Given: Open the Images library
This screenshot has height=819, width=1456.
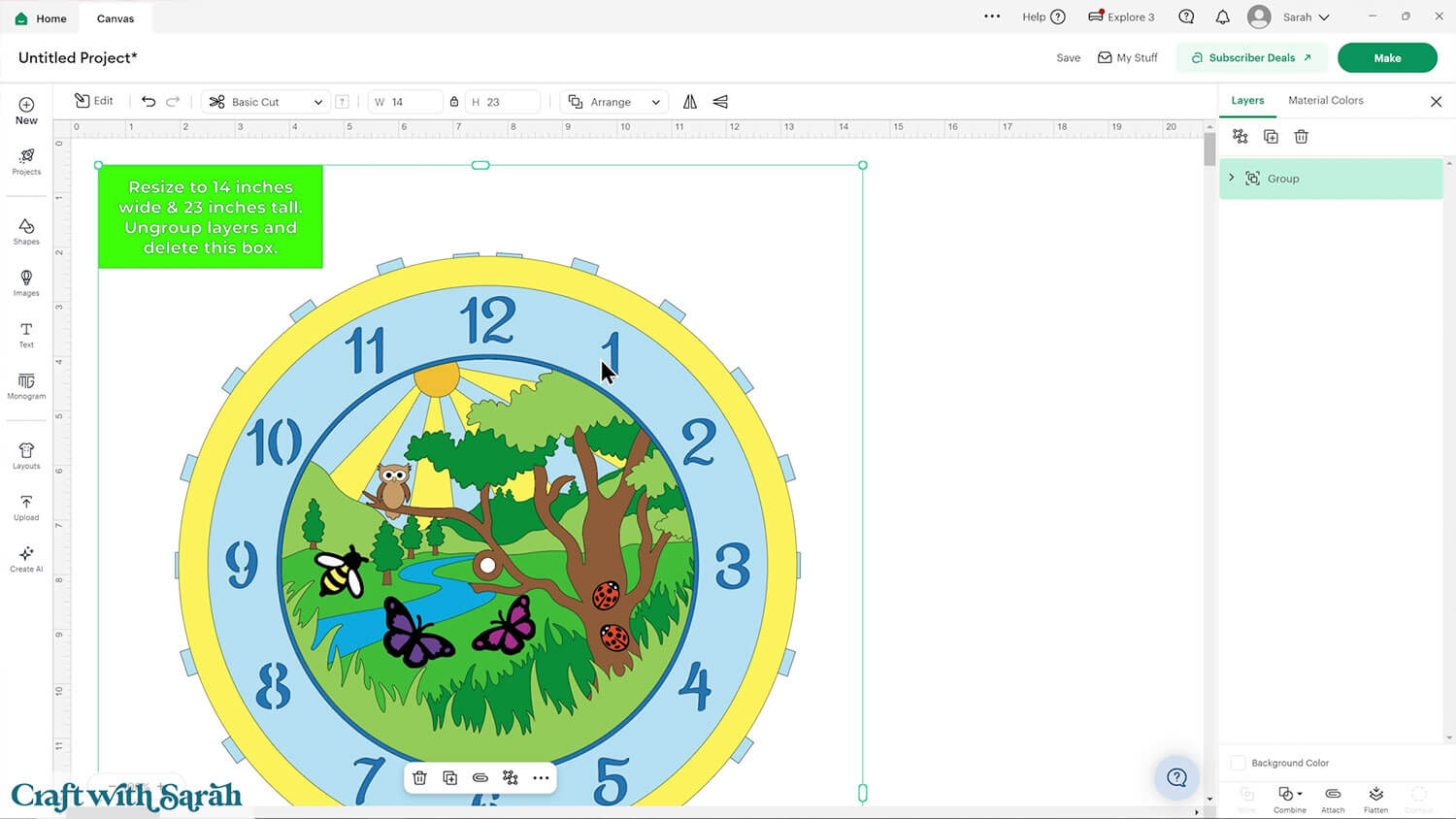Looking at the screenshot, I should 26,283.
